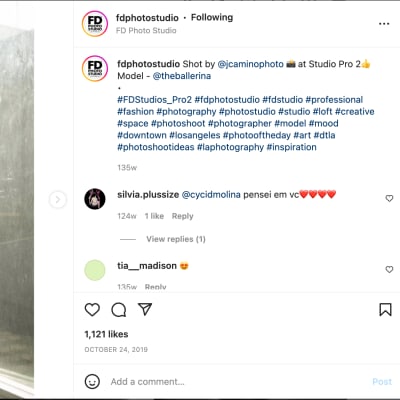Image resolution: width=400 pixels, height=400 pixels.
Task: Like tia__madison's comment
Action: pyautogui.click(x=389, y=269)
